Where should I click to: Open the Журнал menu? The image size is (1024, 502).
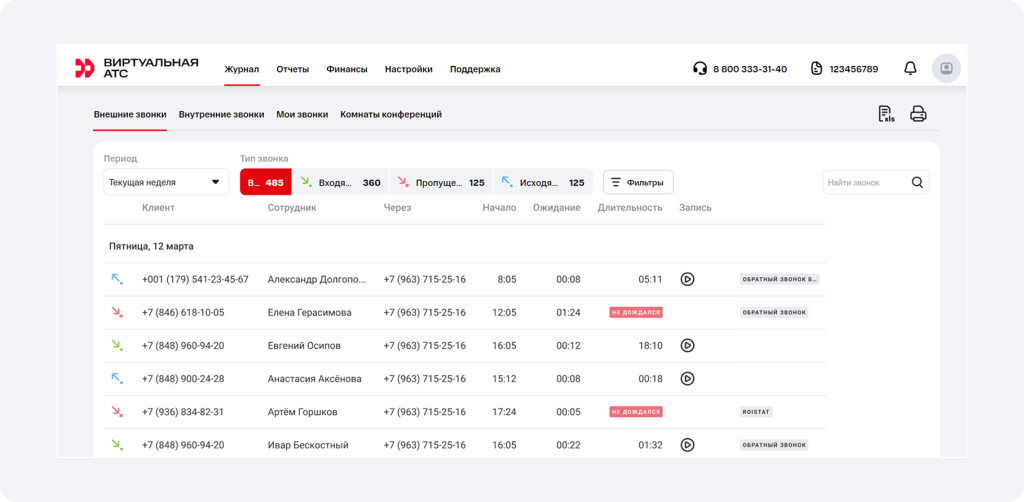242,69
